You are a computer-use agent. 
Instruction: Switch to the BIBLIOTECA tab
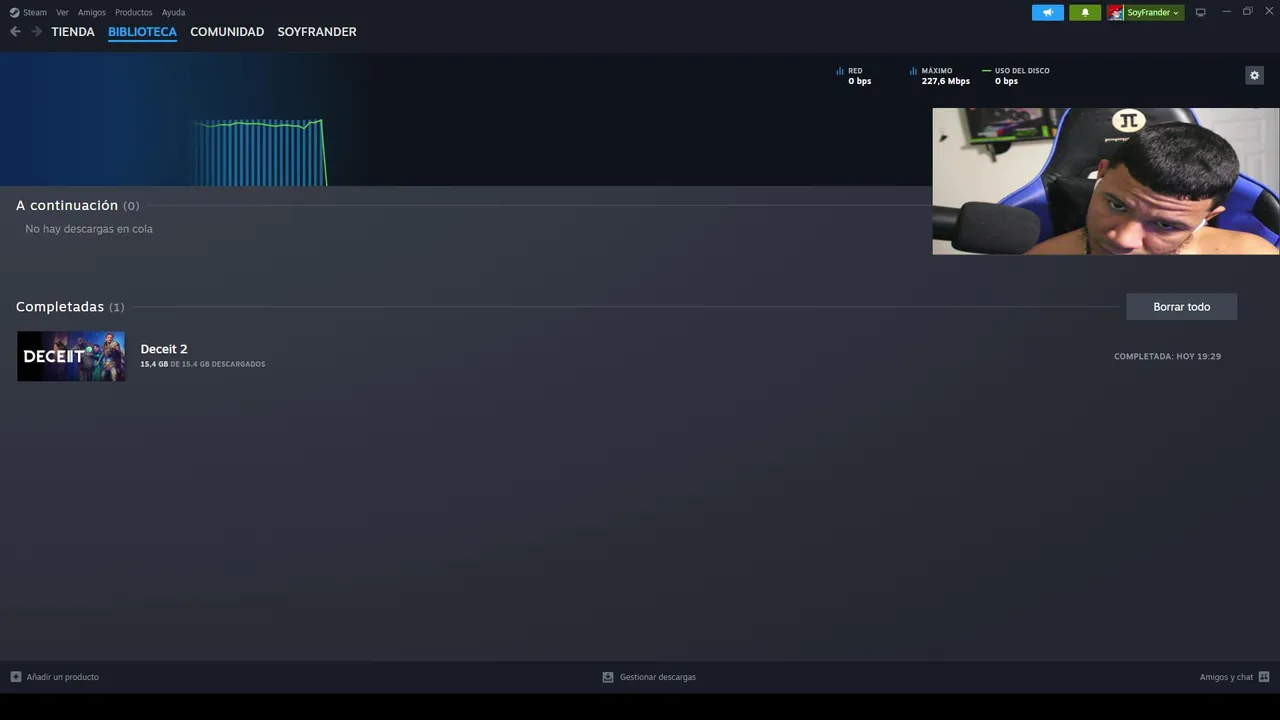(142, 32)
